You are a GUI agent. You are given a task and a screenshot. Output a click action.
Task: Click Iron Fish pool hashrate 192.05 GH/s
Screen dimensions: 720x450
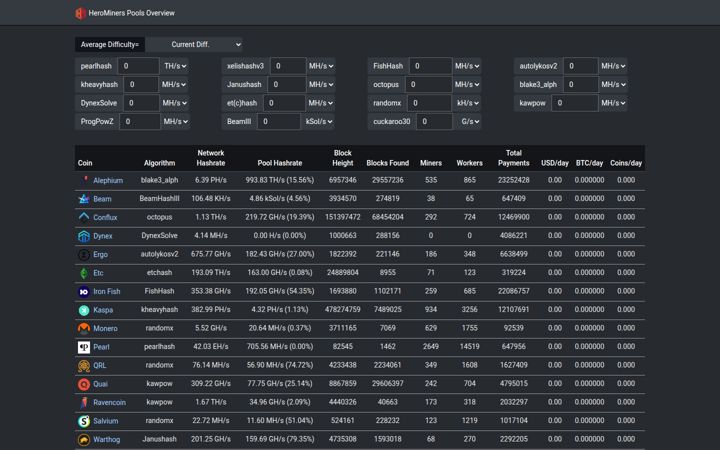point(280,291)
